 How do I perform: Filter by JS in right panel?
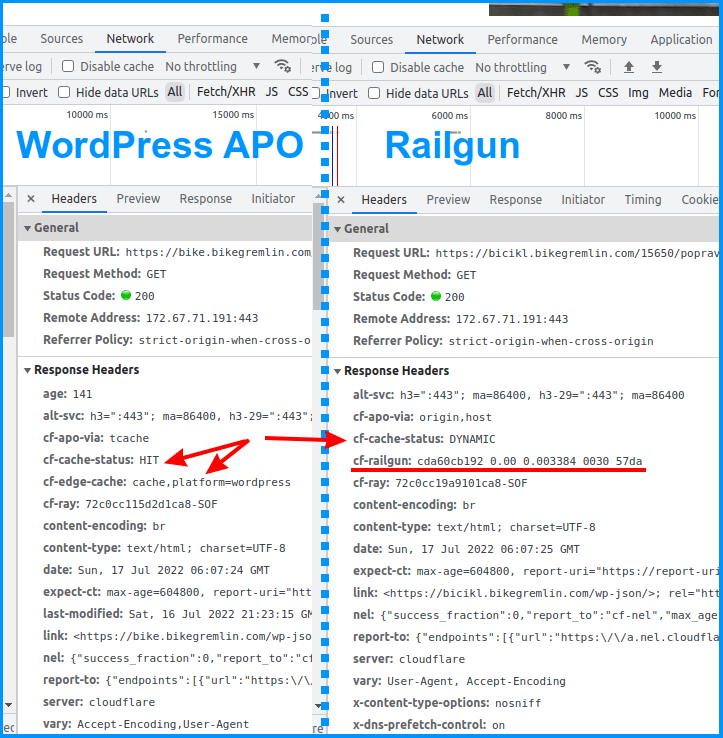pyautogui.click(x=582, y=93)
